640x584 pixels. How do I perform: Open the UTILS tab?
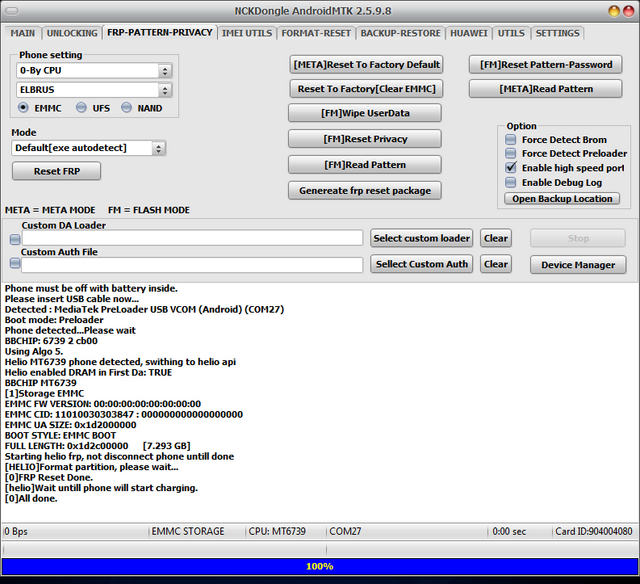[x=511, y=33]
